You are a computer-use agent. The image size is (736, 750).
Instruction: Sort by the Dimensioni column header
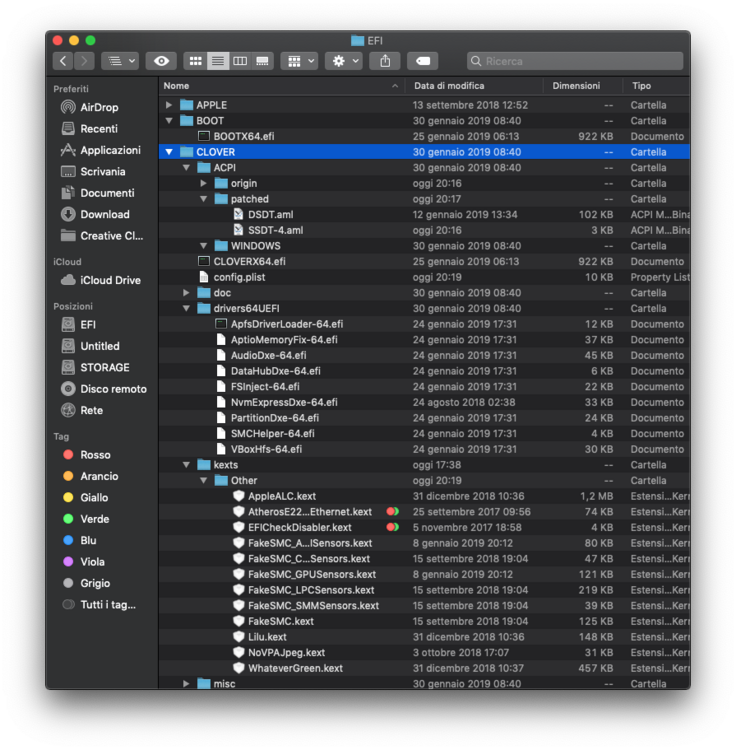(576, 86)
